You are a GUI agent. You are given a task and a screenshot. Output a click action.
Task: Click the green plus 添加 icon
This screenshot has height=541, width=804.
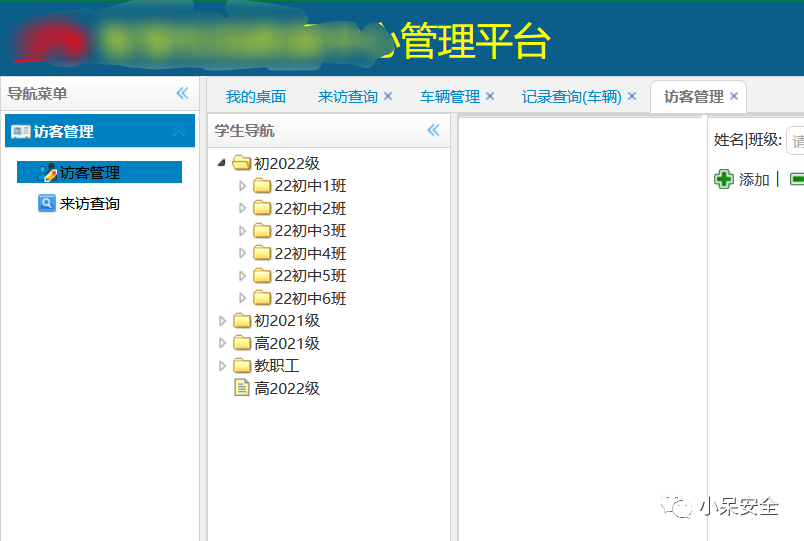pyautogui.click(x=724, y=179)
